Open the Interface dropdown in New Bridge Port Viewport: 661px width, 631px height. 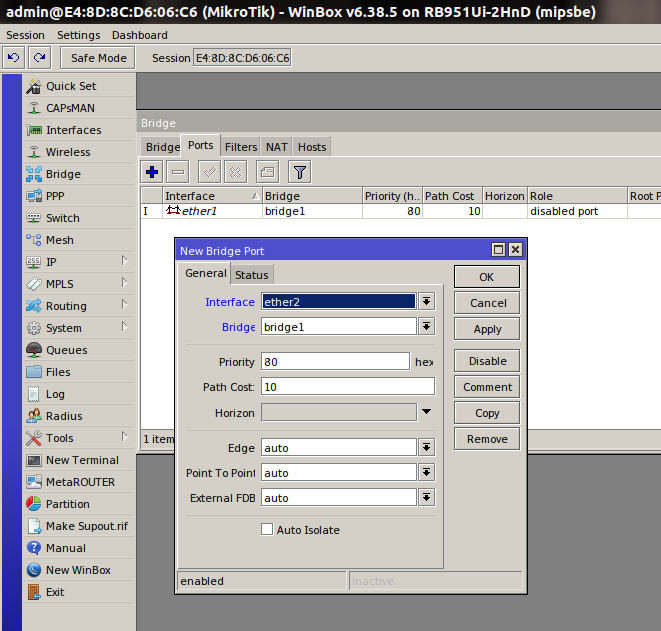[x=427, y=301]
